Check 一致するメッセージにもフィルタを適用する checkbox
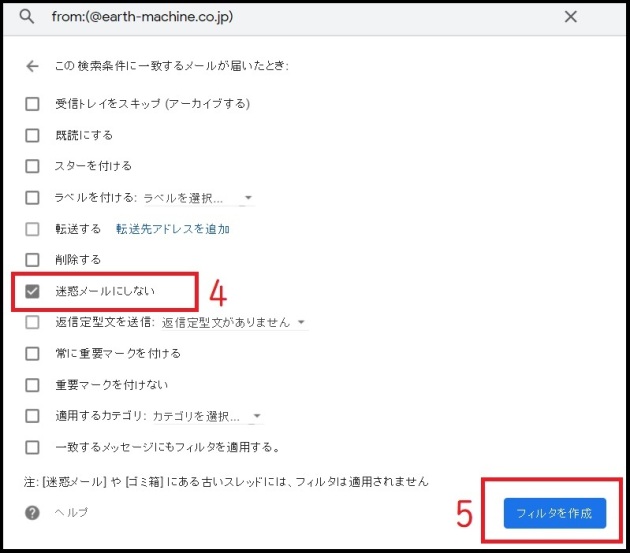The height and width of the screenshot is (553, 630). tap(32, 447)
